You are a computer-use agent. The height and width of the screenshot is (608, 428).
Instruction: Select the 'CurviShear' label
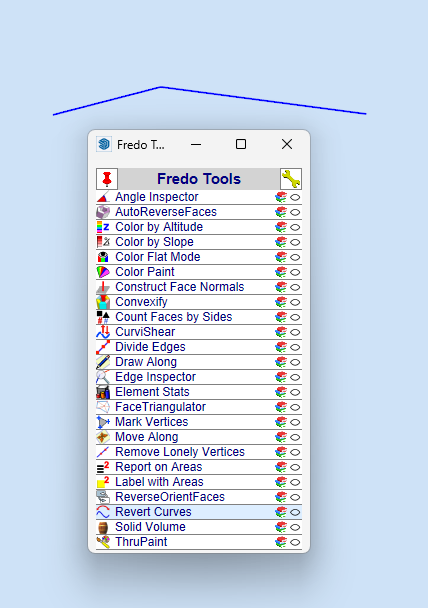[x=145, y=332]
